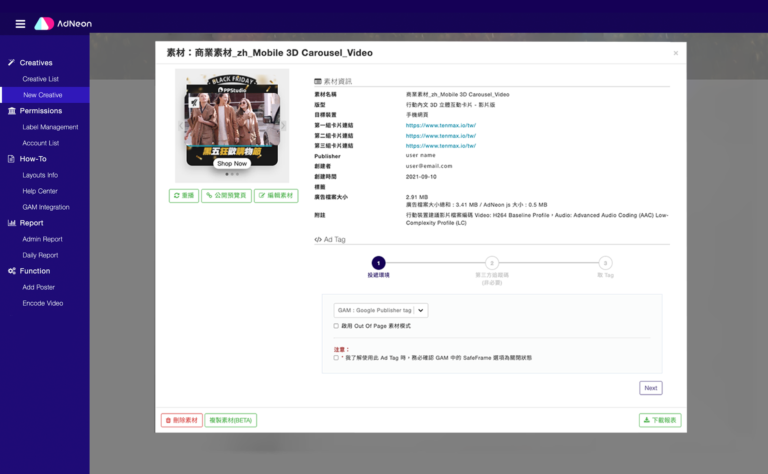768x474 pixels.
Task: Click the duplicate creative (BETA) button
Action: point(230,420)
